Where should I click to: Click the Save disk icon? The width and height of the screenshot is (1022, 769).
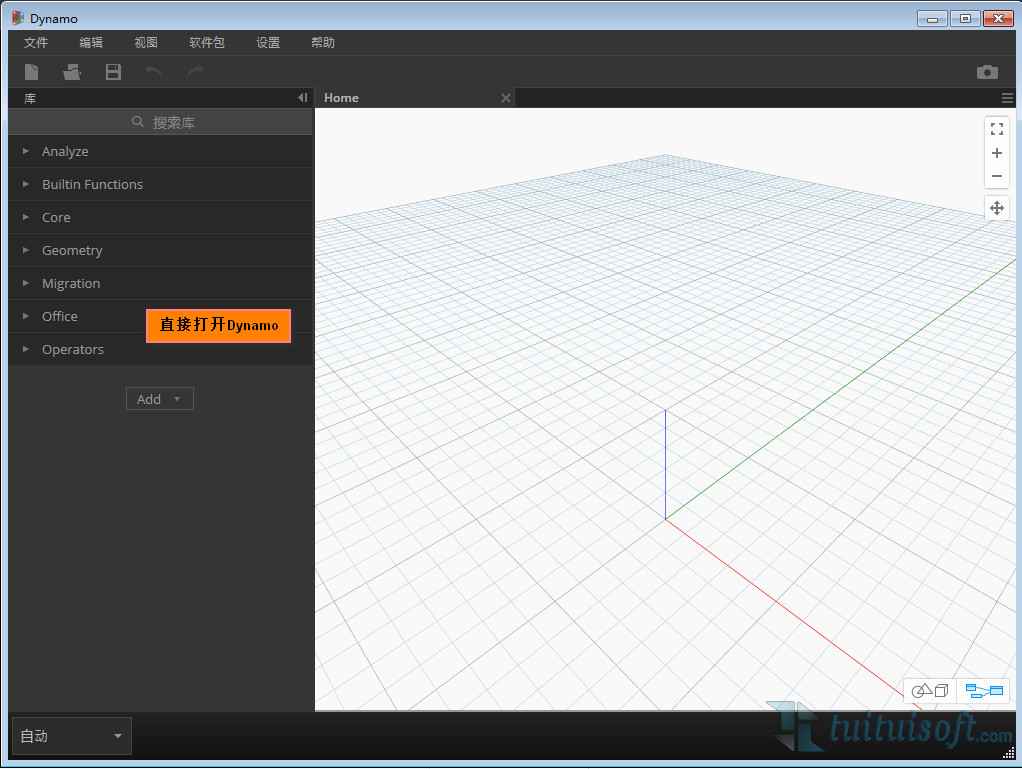point(113,72)
